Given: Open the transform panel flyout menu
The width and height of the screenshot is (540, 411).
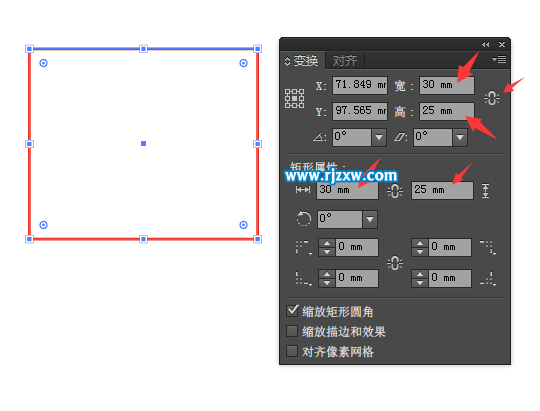Looking at the screenshot, I should pos(499,60).
